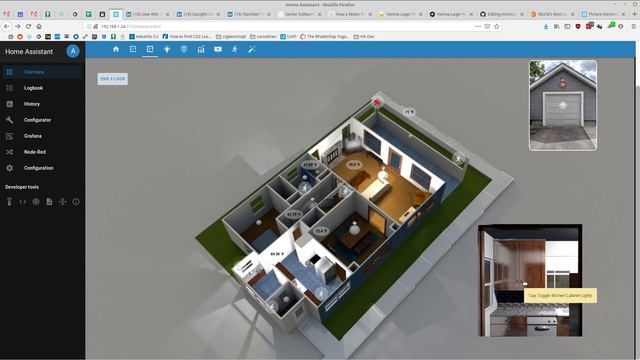Open the 'How to Find CO2 Lea...' bookmark

[x=187, y=36]
